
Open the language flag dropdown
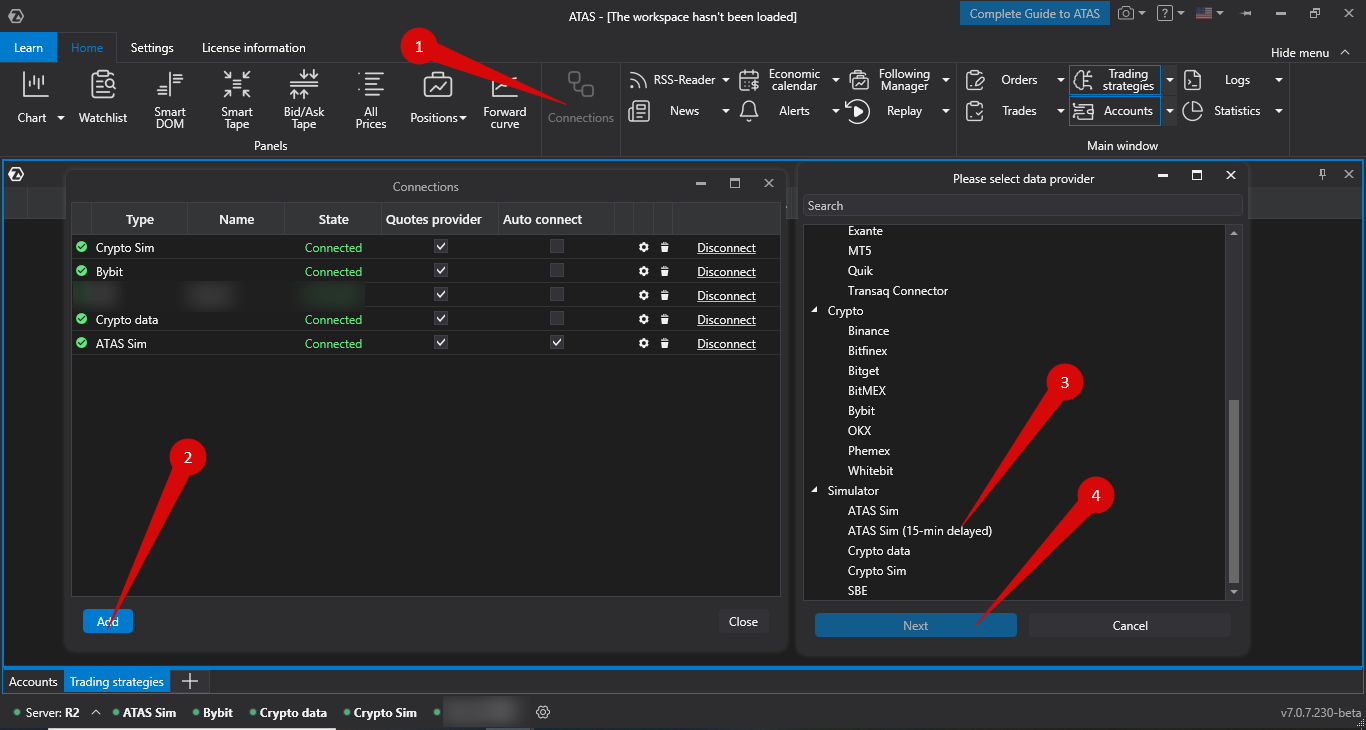click(1210, 13)
